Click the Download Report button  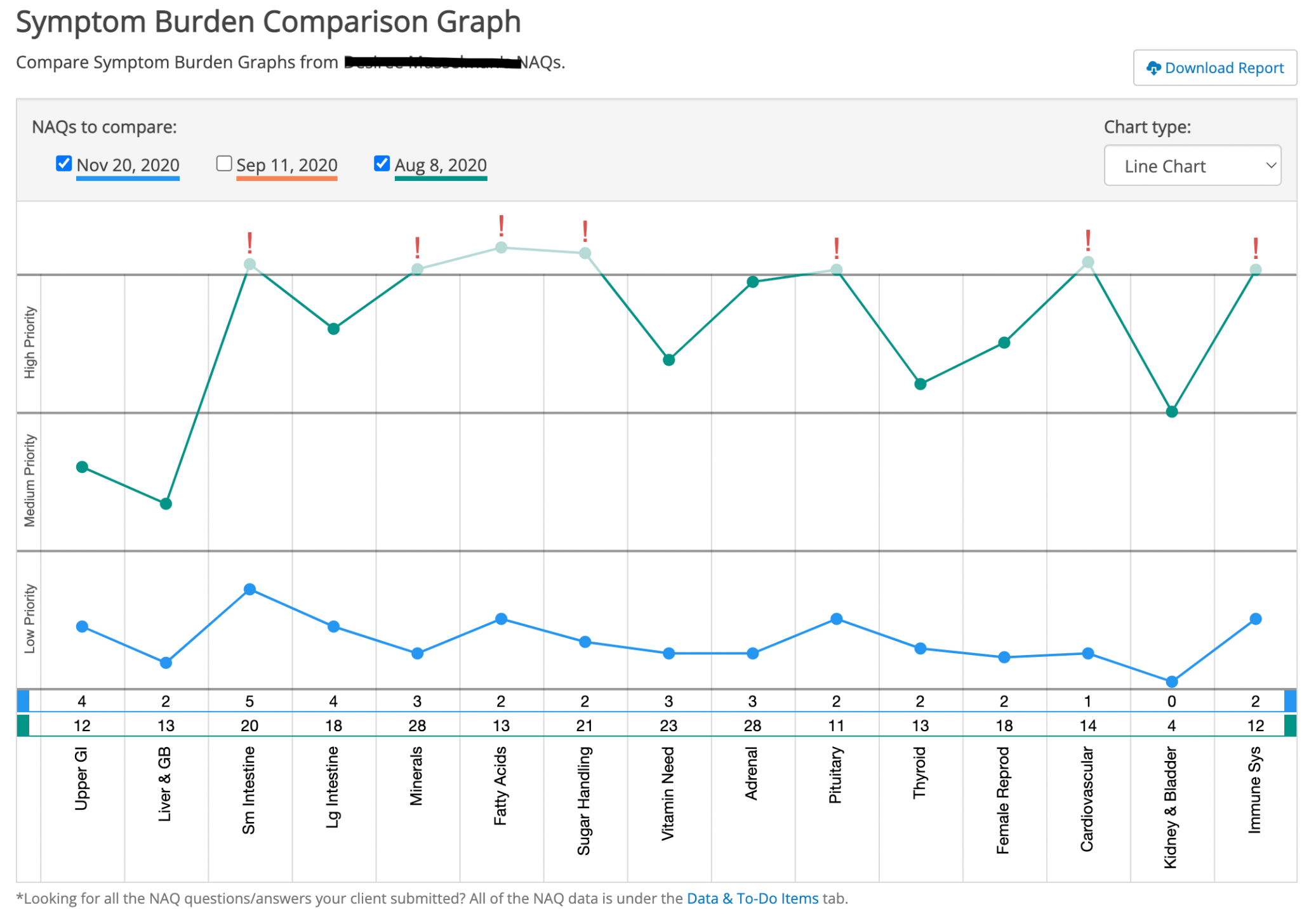[x=1214, y=68]
